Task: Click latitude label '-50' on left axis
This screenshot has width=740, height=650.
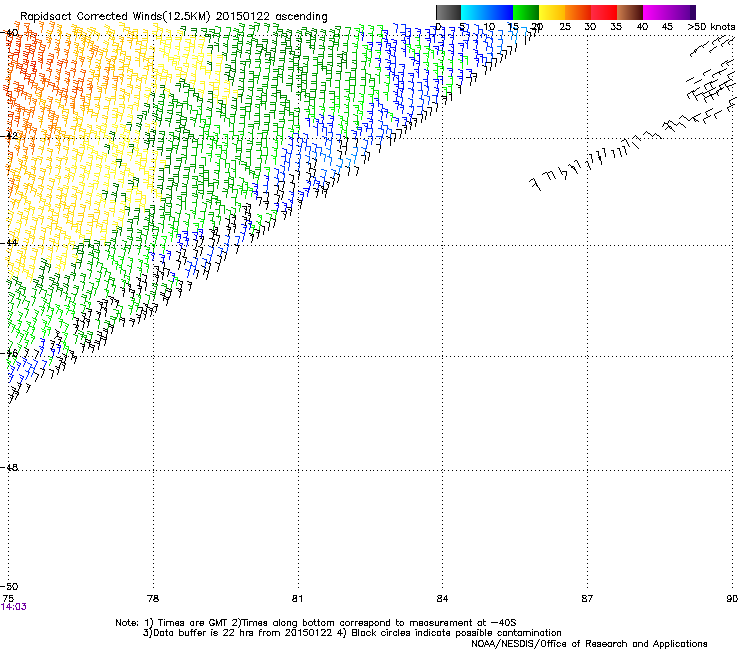Action: coord(9,587)
